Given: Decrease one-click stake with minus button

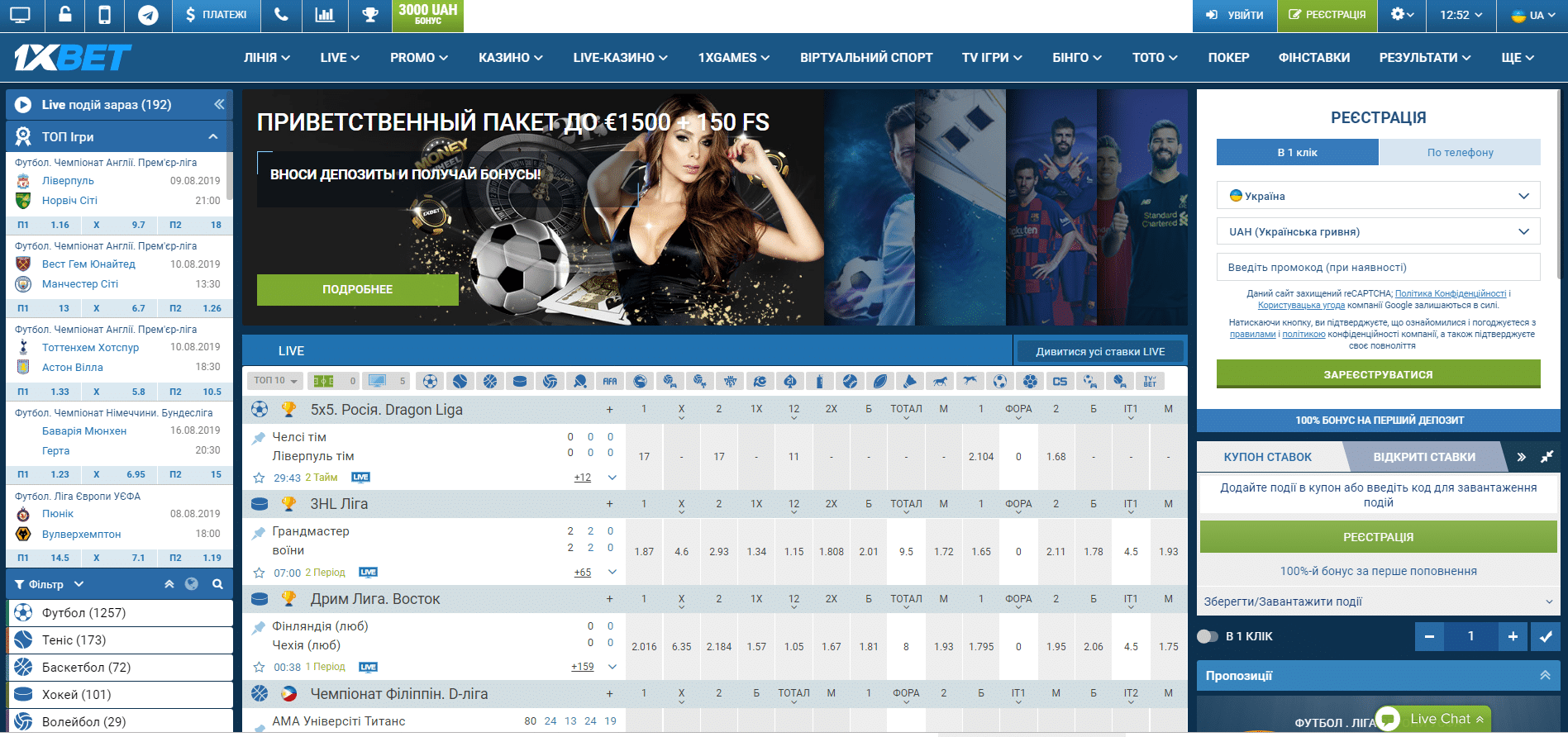Looking at the screenshot, I should click(1429, 636).
